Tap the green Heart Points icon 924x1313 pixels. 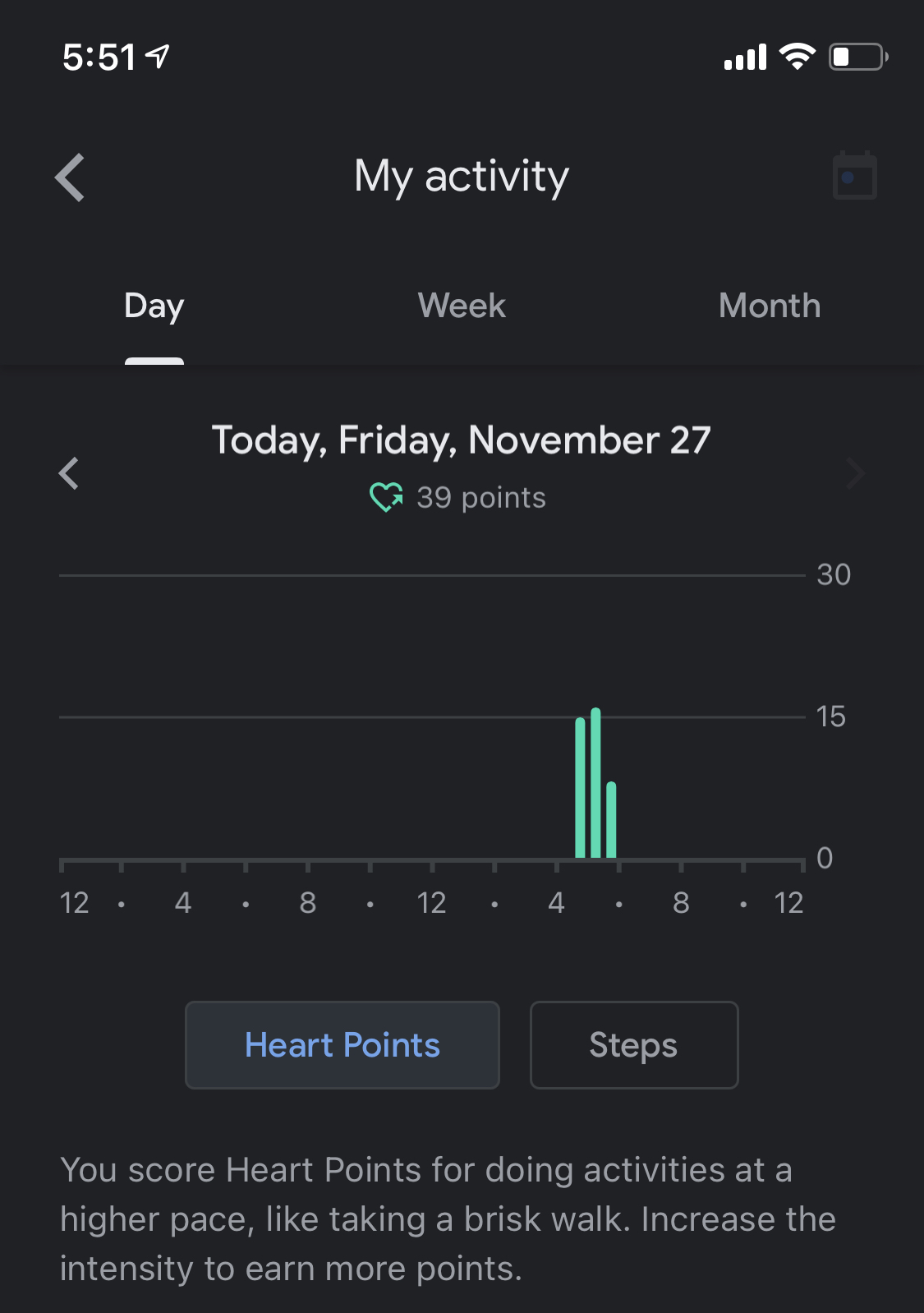[385, 497]
